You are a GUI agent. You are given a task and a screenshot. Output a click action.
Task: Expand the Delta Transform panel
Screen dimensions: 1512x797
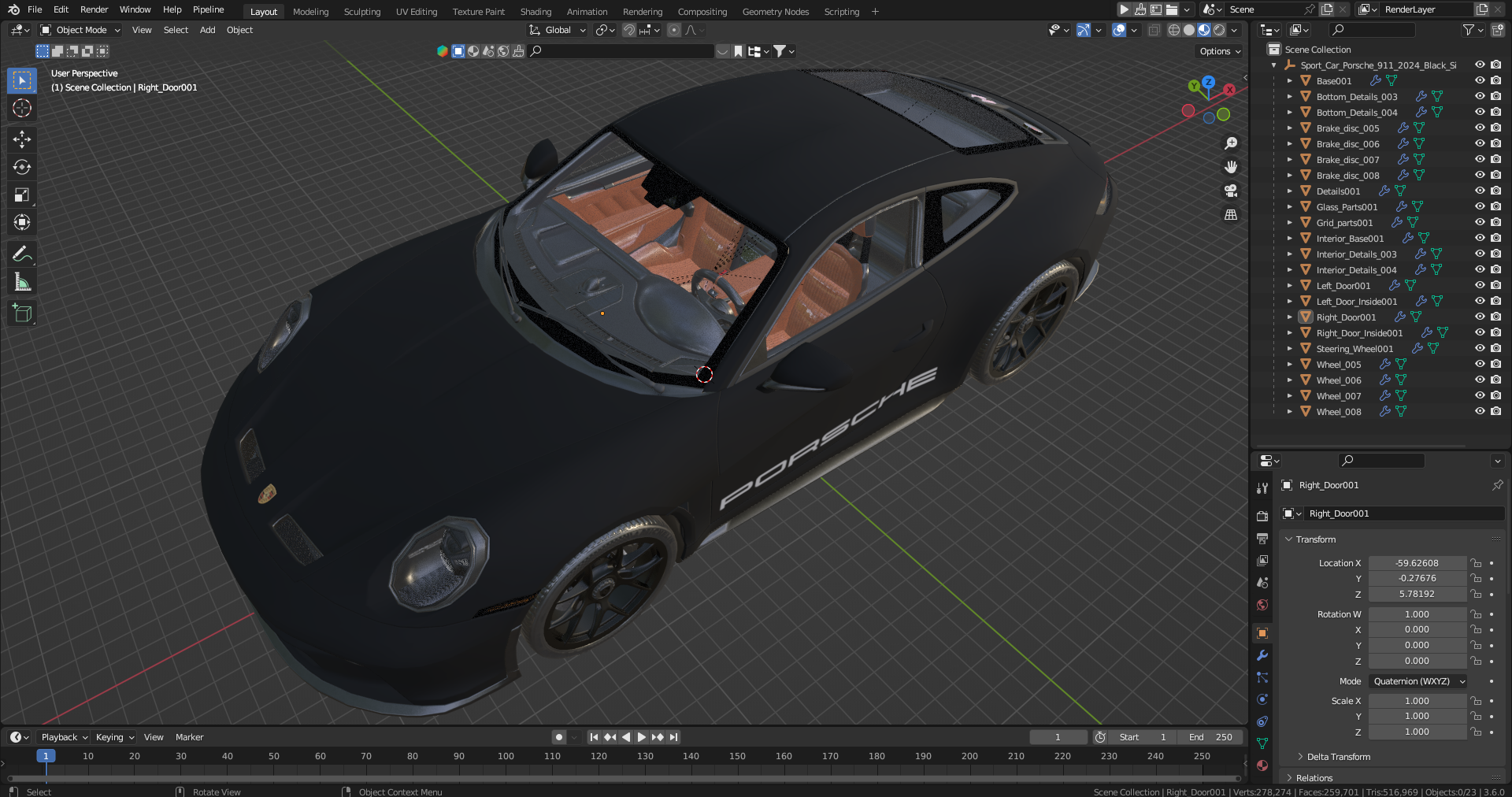tap(1338, 757)
